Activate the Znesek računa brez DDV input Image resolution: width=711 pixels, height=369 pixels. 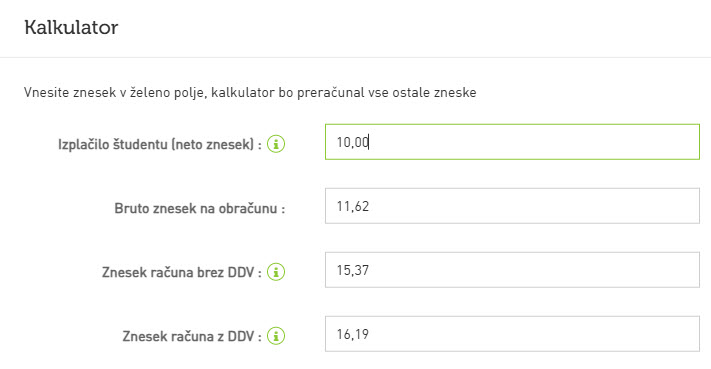click(x=512, y=270)
